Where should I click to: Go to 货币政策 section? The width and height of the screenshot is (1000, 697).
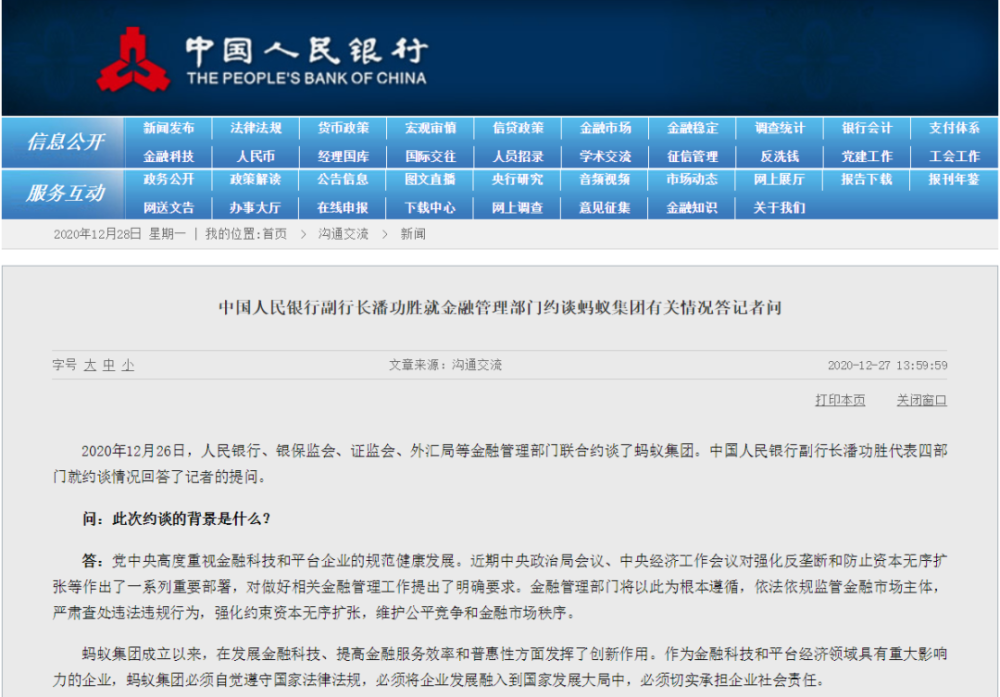tap(343, 128)
